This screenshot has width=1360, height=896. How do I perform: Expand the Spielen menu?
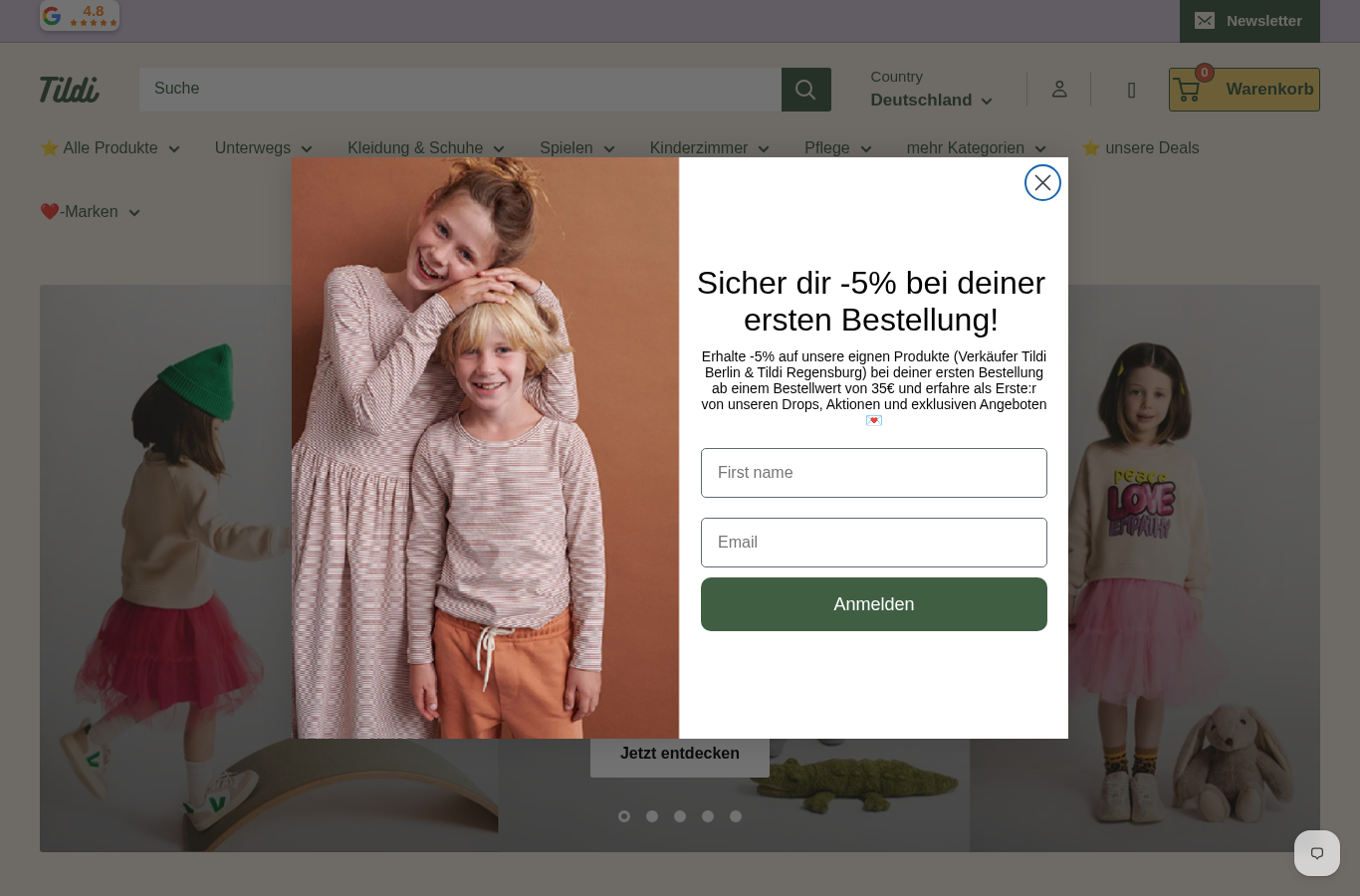577,148
